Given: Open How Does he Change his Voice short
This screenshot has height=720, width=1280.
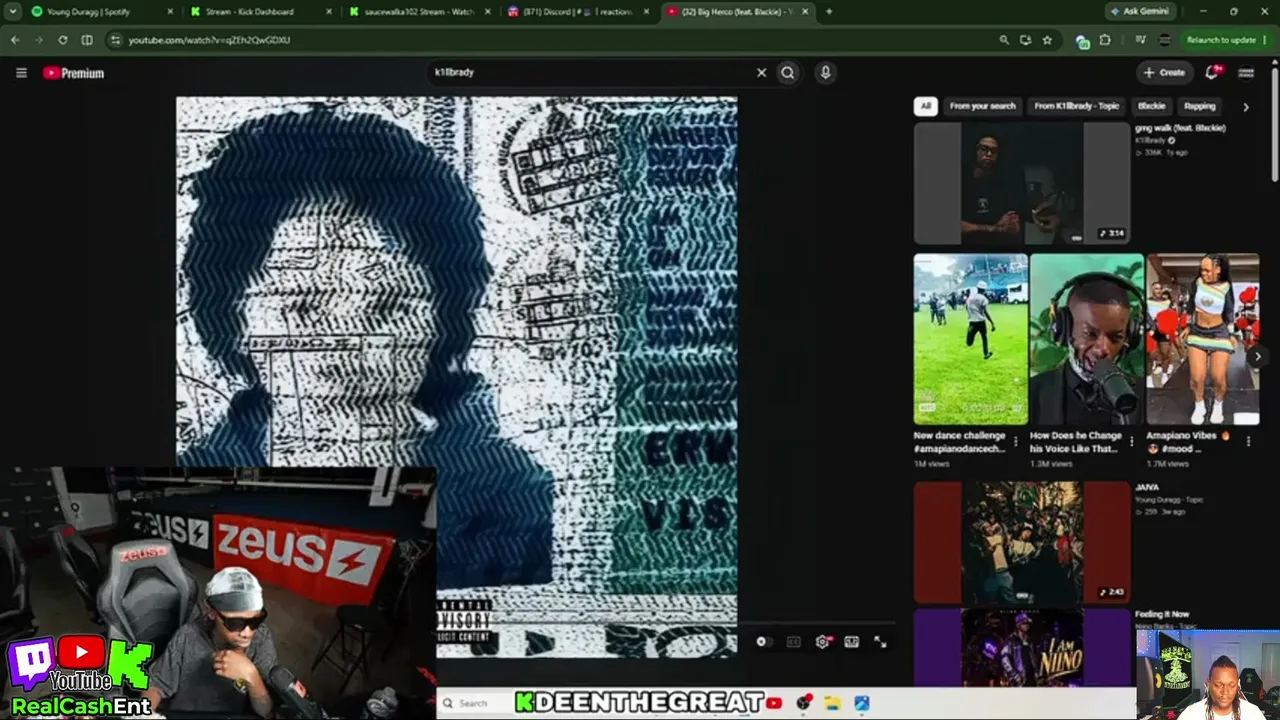Looking at the screenshot, I should [1087, 339].
